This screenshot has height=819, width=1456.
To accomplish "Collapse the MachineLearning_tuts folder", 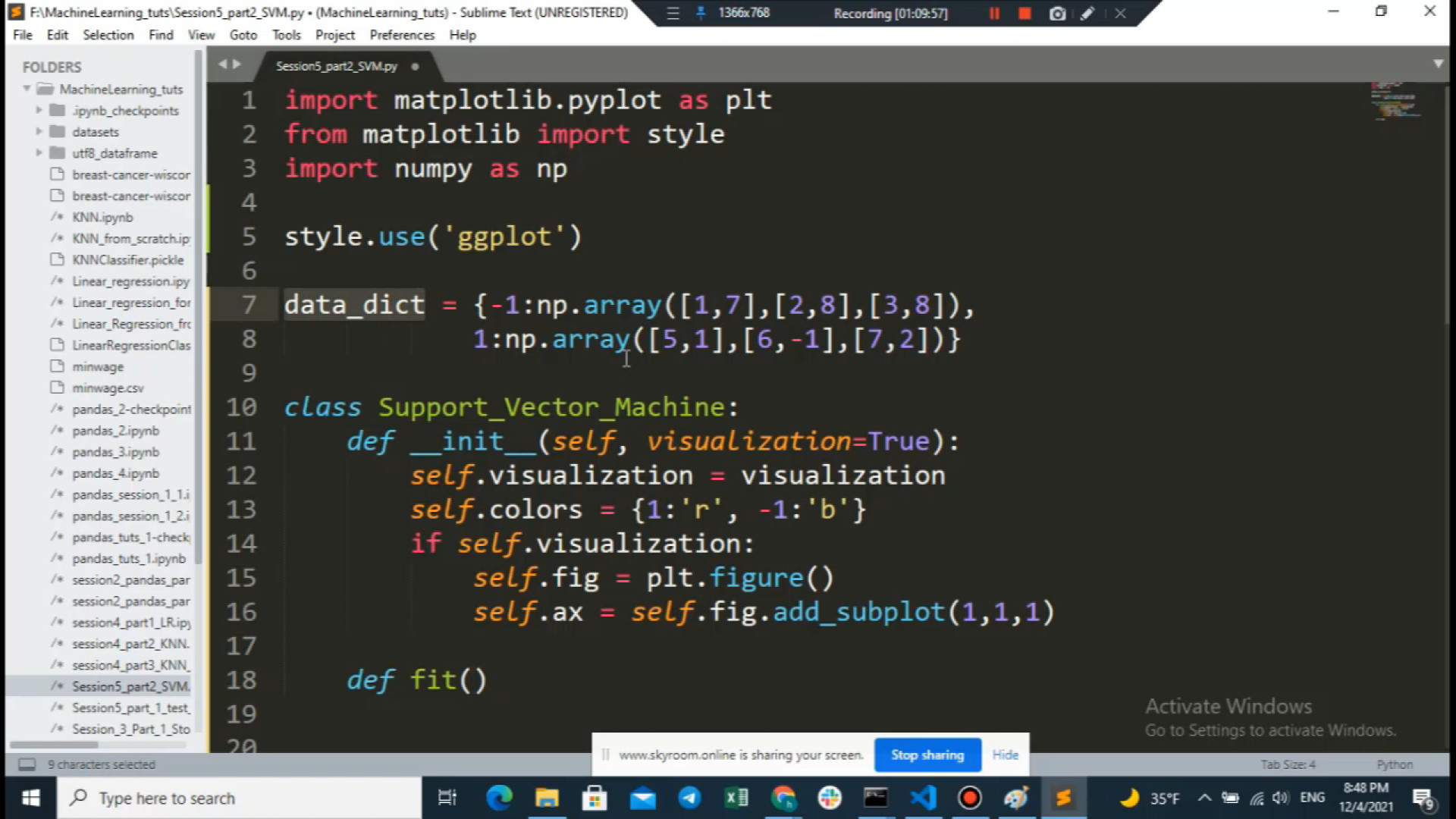I will pyautogui.click(x=26, y=89).
